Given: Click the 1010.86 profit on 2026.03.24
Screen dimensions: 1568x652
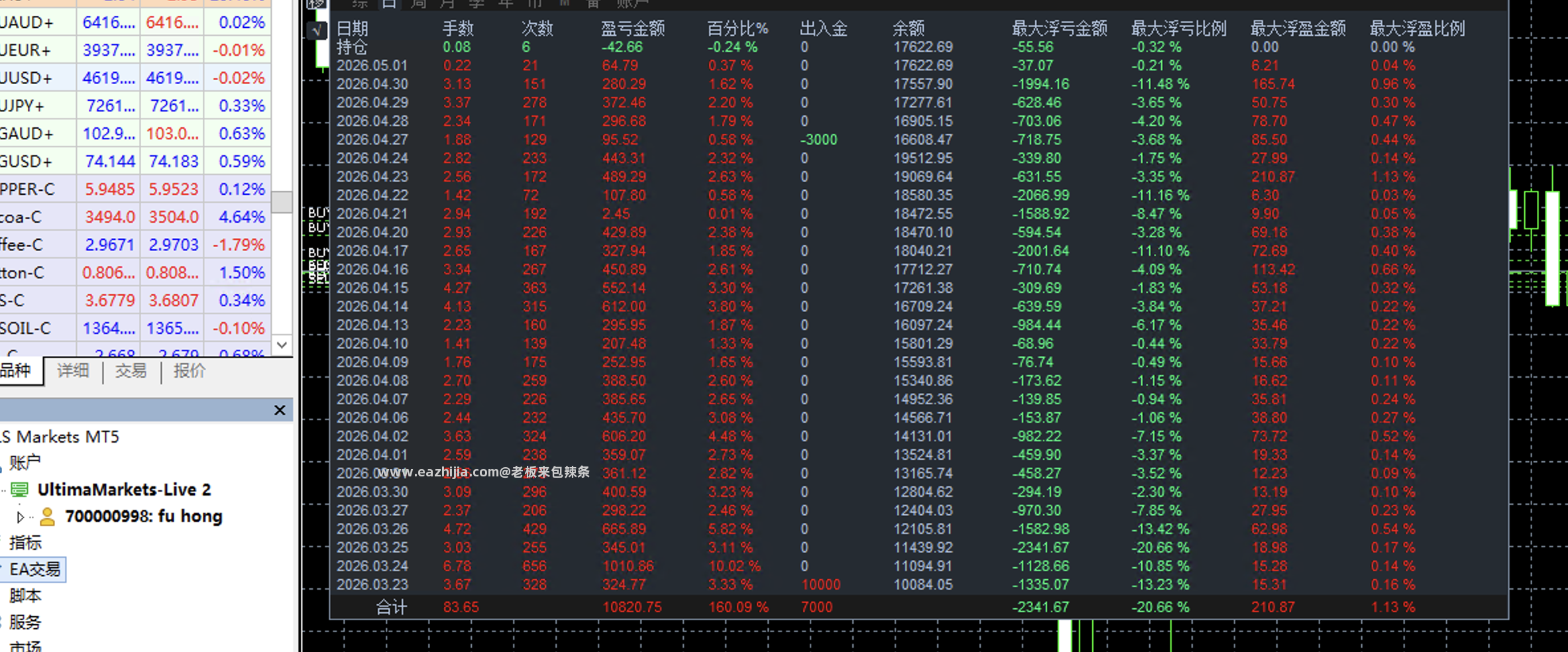Looking at the screenshot, I should (x=628, y=567).
